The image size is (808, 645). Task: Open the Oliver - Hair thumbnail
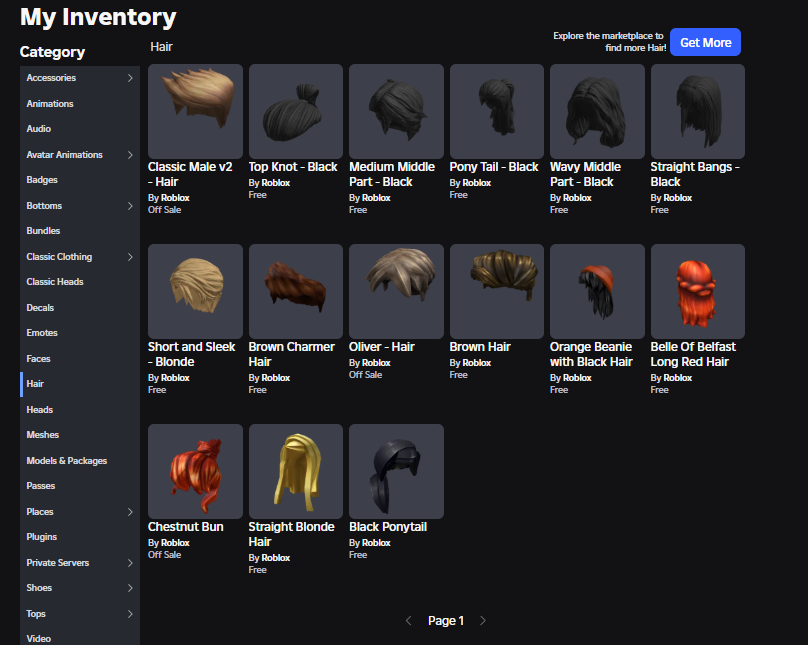point(396,291)
